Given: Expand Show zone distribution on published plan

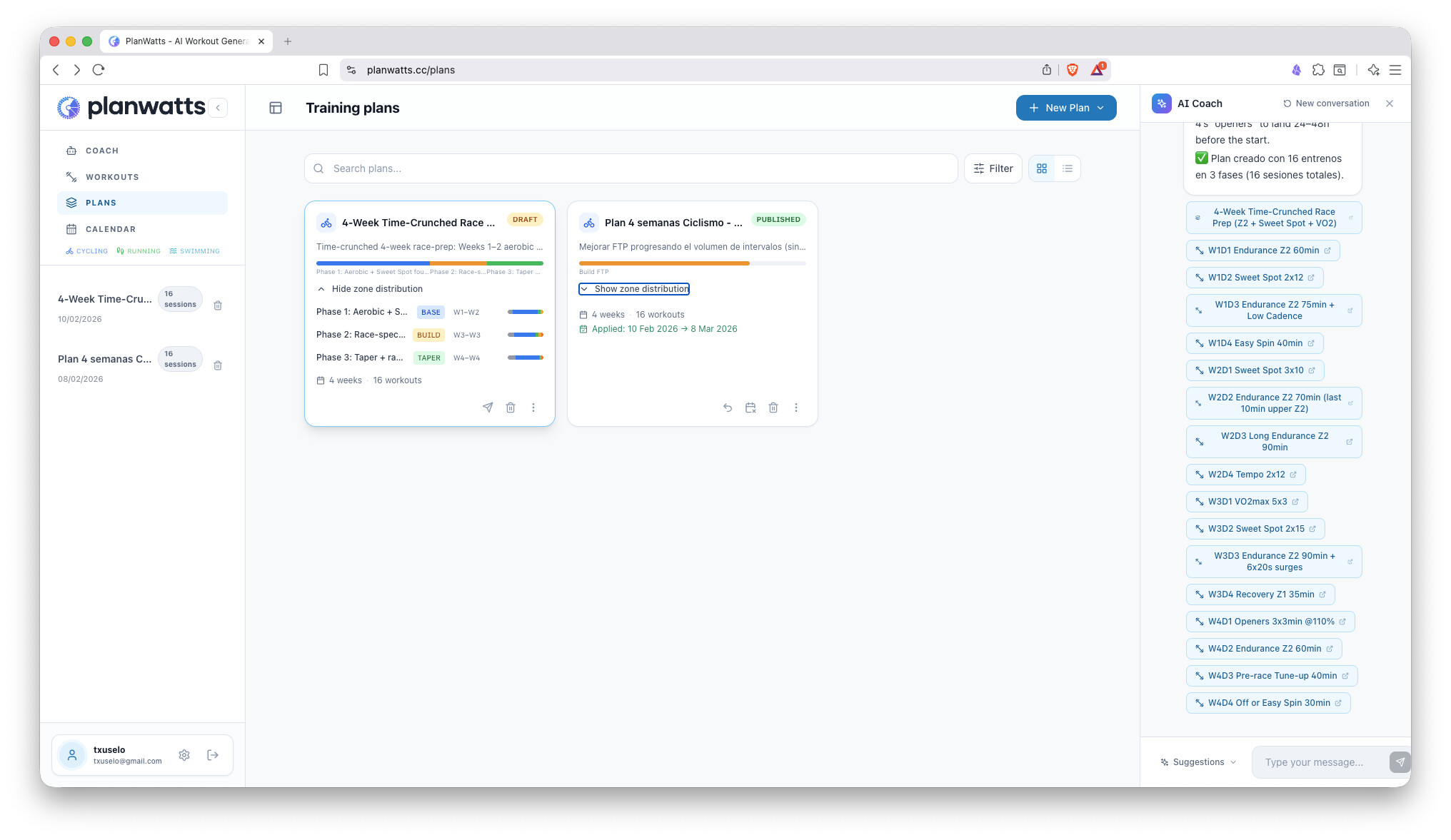Looking at the screenshot, I should click(x=634, y=289).
